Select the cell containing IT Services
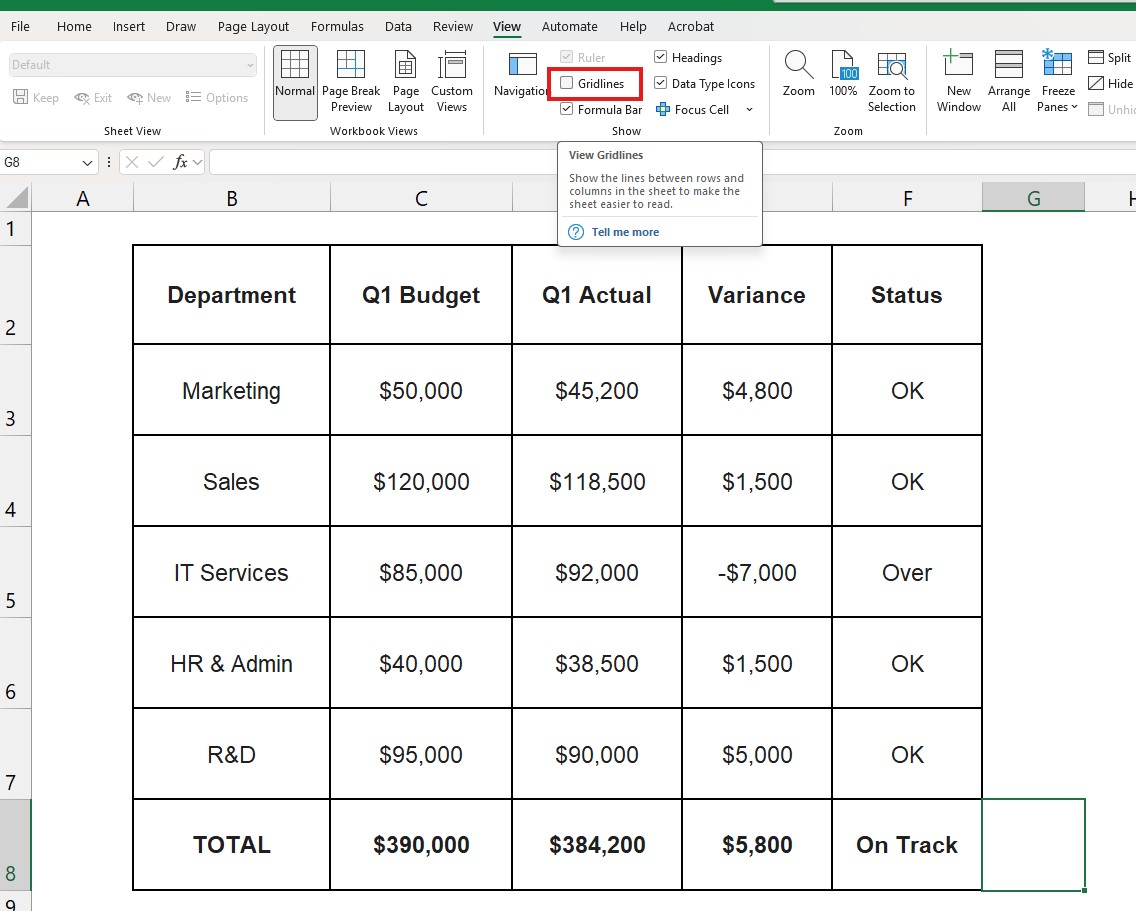 tap(231, 572)
